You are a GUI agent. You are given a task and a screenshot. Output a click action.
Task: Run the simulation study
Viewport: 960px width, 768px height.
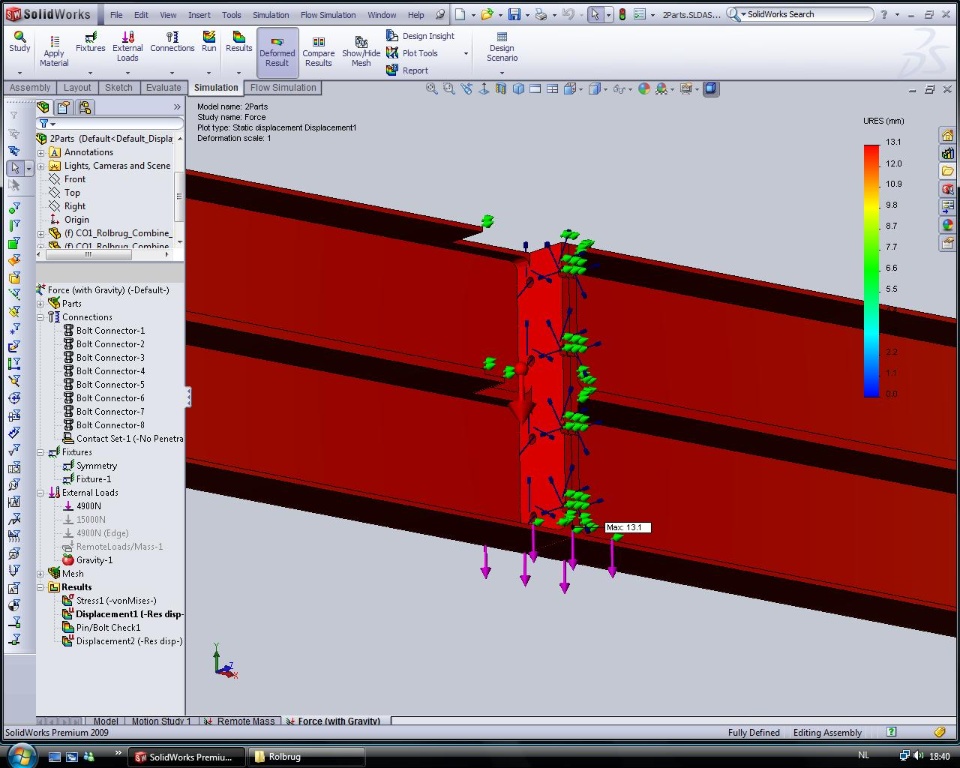point(209,41)
